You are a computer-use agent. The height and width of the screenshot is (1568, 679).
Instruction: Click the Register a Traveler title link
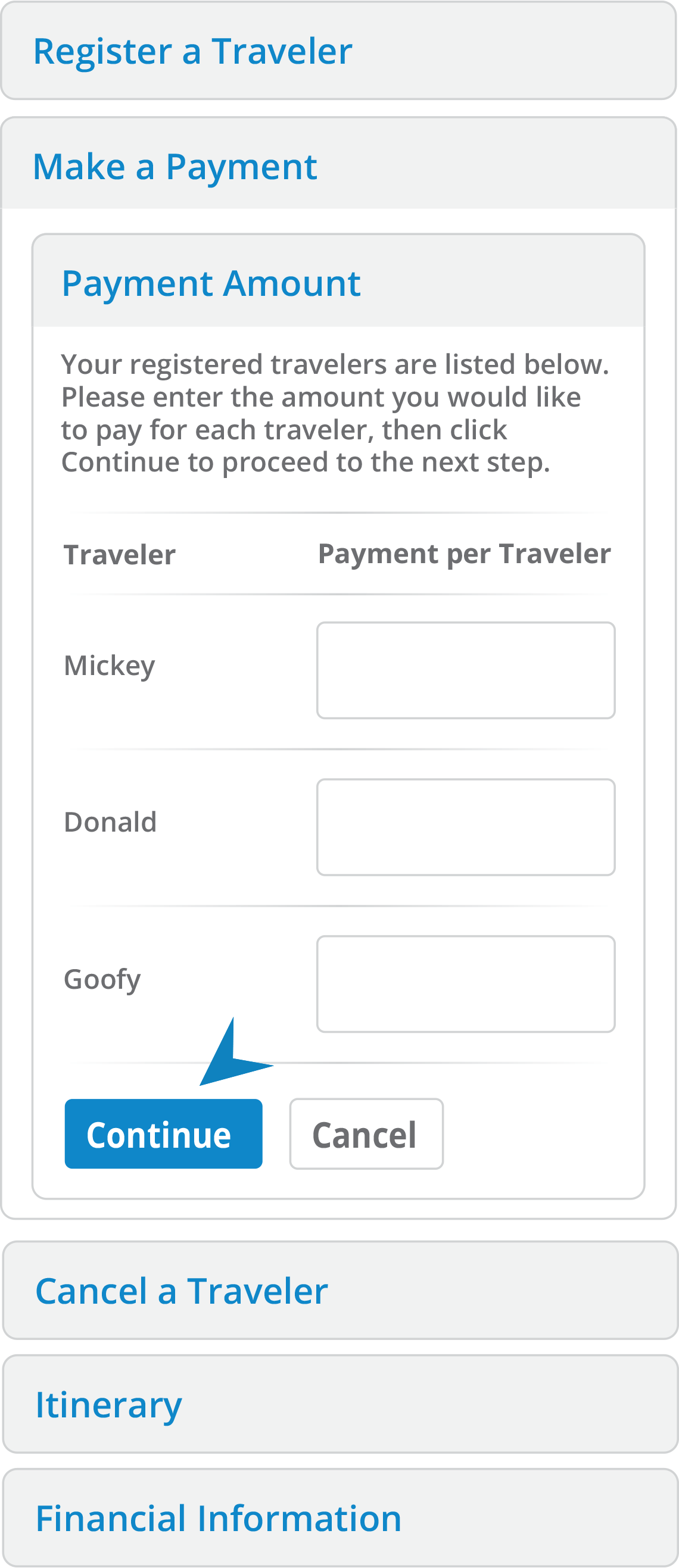(x=193, y=51)
